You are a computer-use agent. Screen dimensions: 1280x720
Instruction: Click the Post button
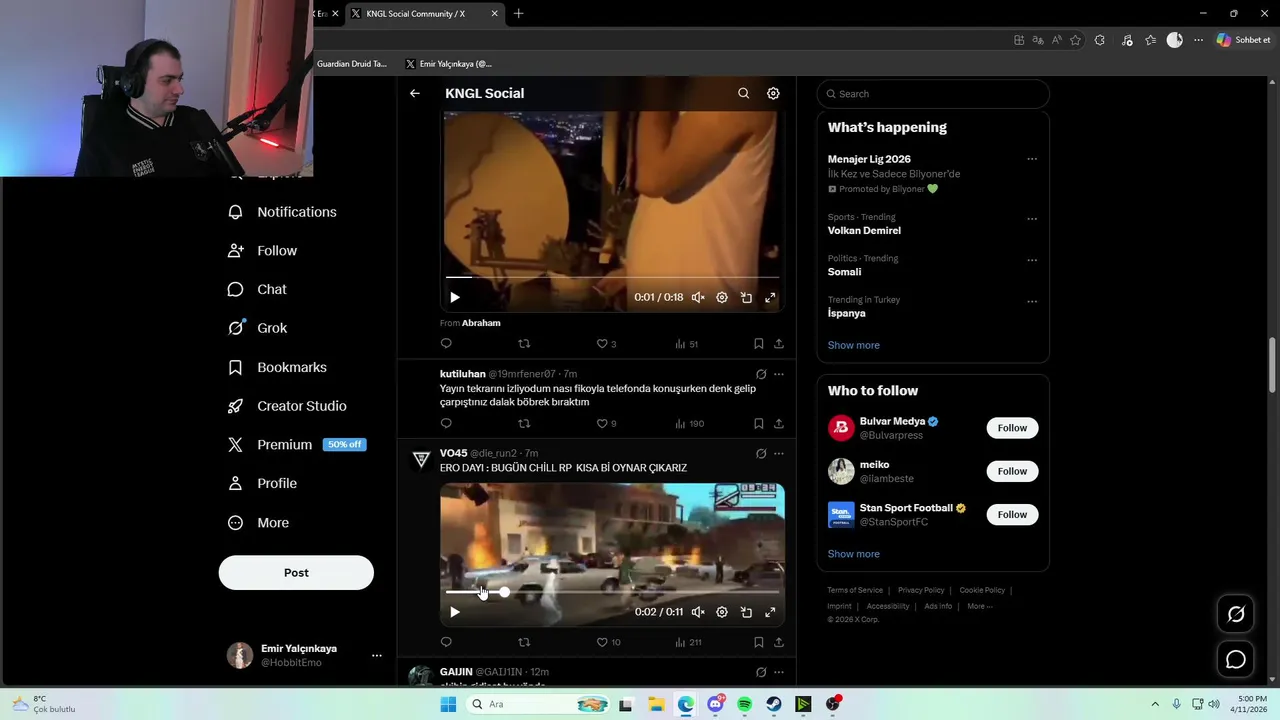pos(296,573)
